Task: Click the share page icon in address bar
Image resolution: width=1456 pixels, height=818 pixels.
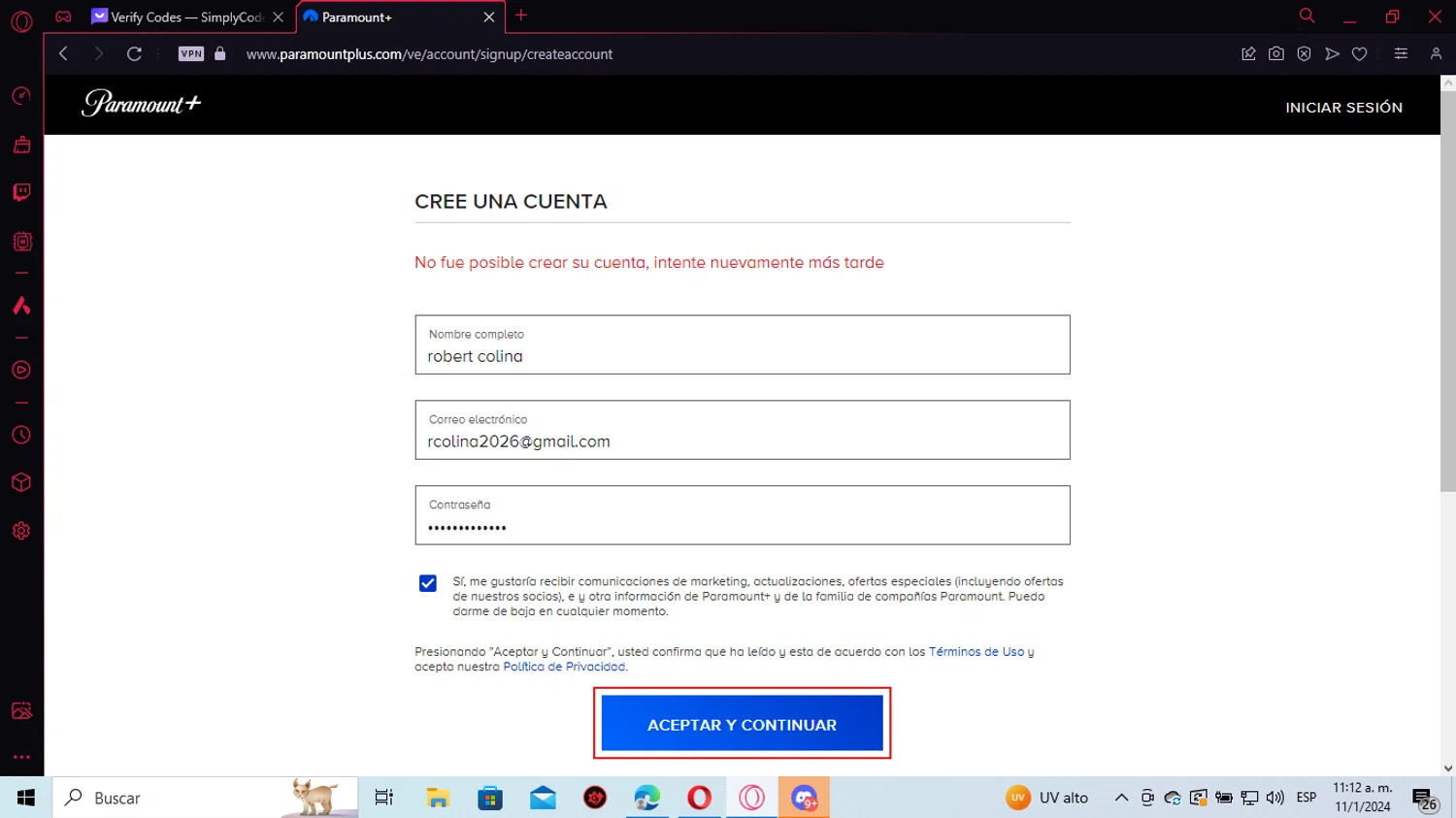Action: [x=1248, y=54]
